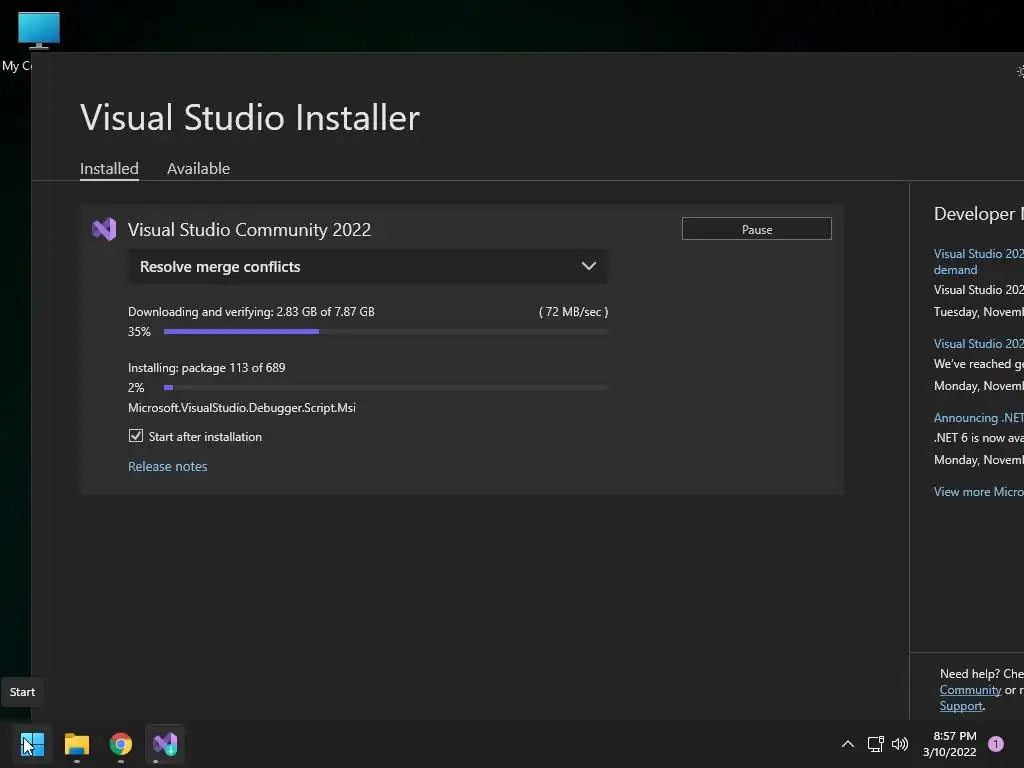Show hidden icons in the system tray
The image size is (1024, 768).
(848, 744)
